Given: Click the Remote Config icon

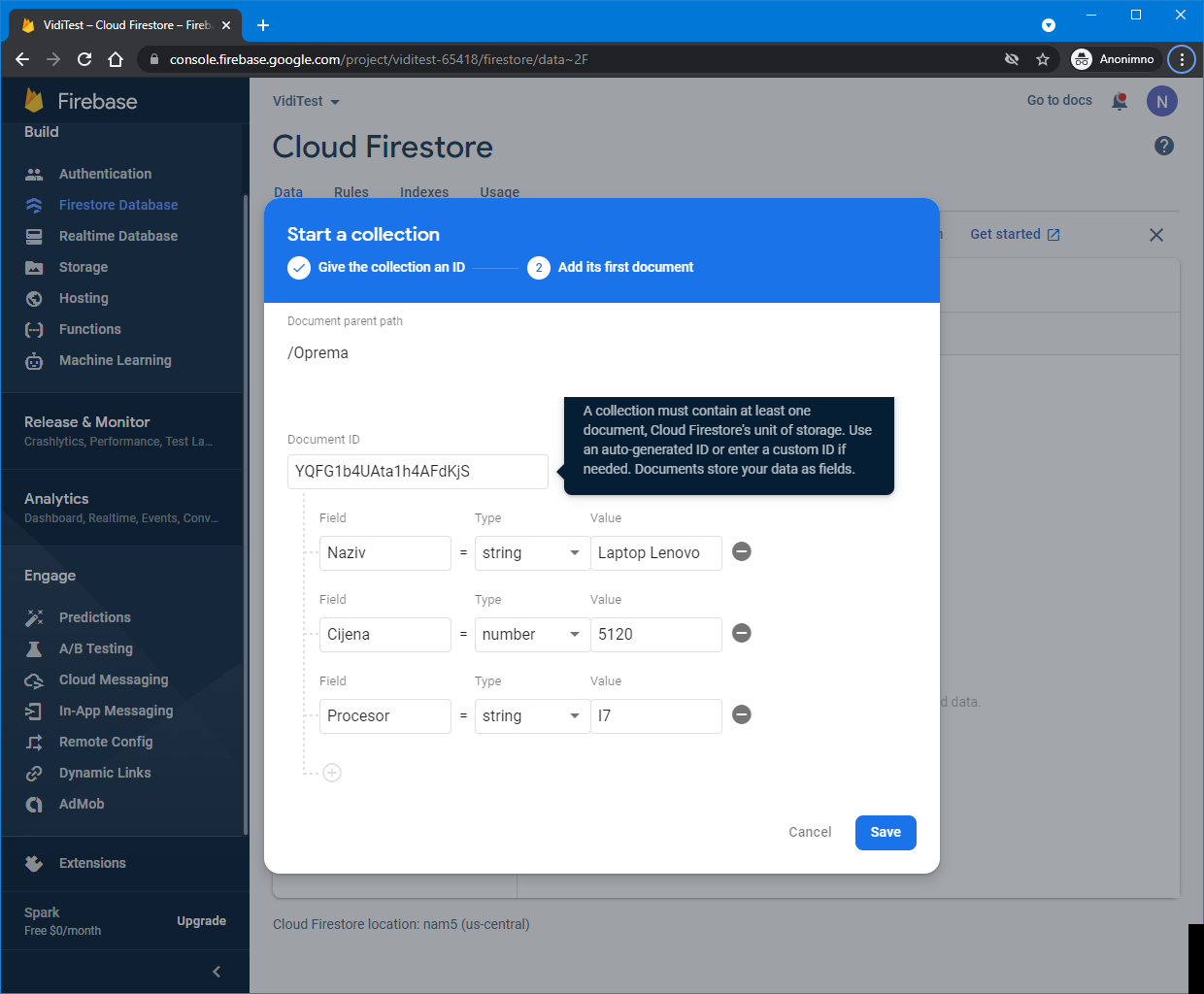Looking at the screenshot, I should (x=34, y=742).
